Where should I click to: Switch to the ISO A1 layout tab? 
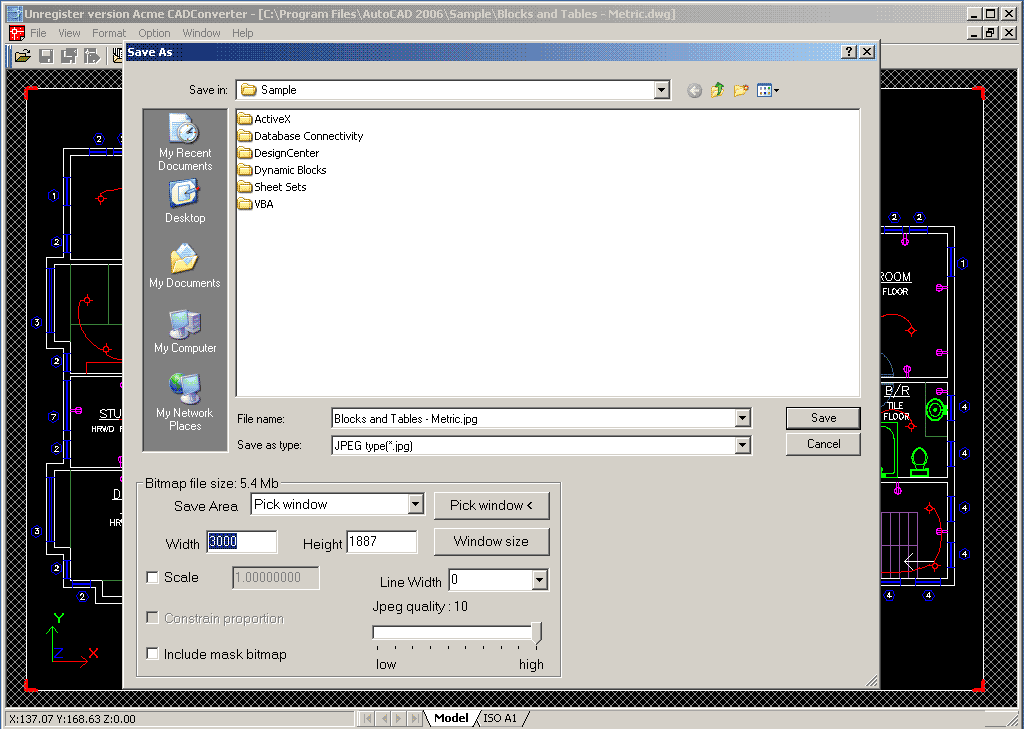click(502, 717)
